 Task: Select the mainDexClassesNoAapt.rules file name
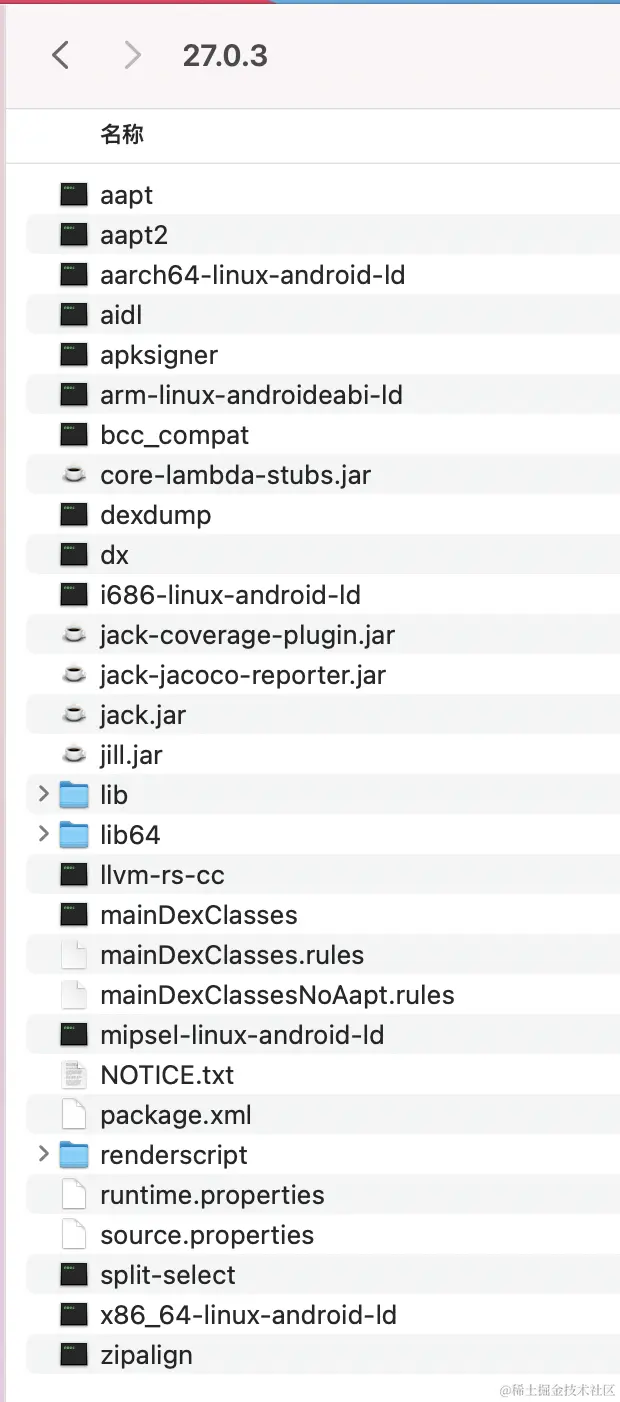(x=277, y=995)
